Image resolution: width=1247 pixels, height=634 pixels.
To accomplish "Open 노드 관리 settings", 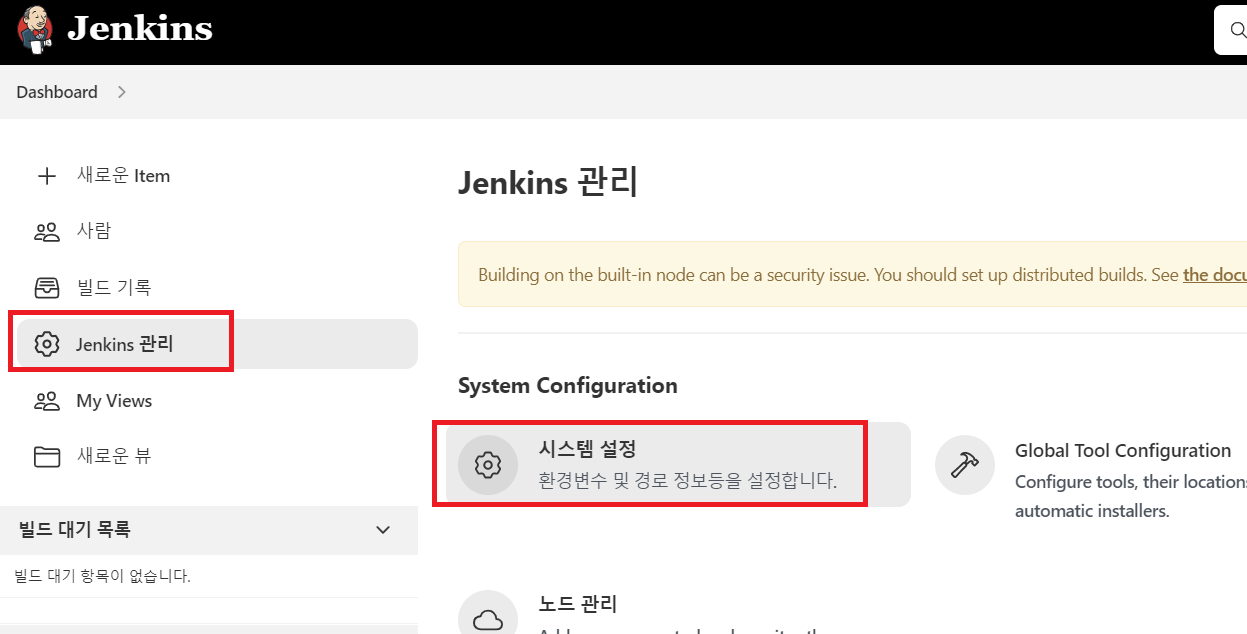I will click(578, 605).
